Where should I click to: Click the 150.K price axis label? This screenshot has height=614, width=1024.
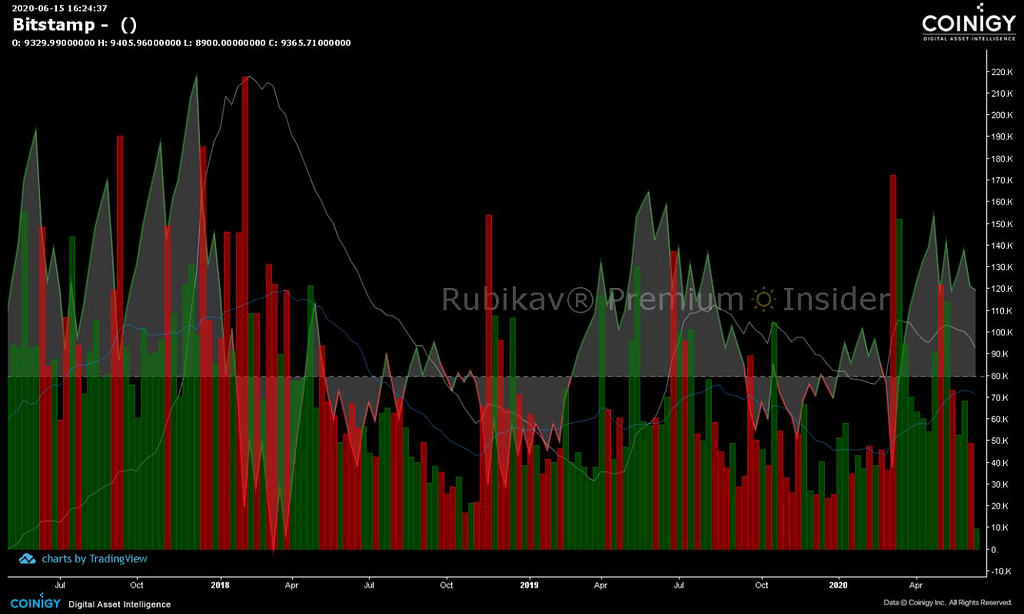[1002, 224]
